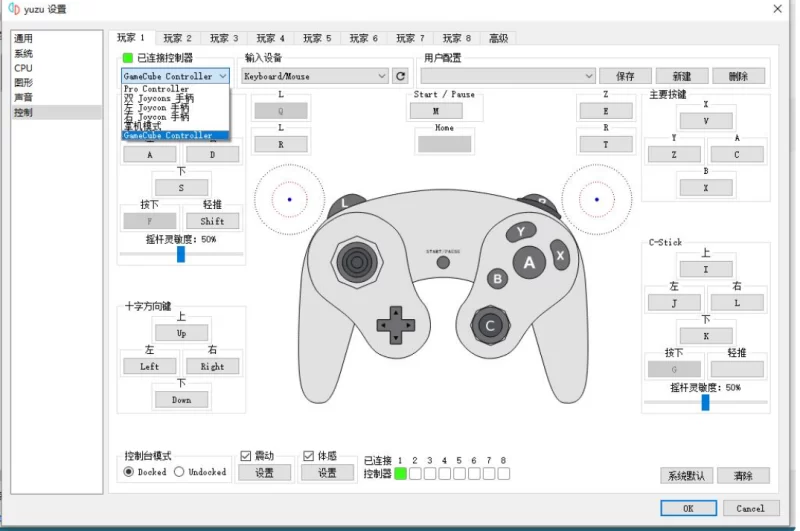Click the 保存 save profile button

pos(625,76)
